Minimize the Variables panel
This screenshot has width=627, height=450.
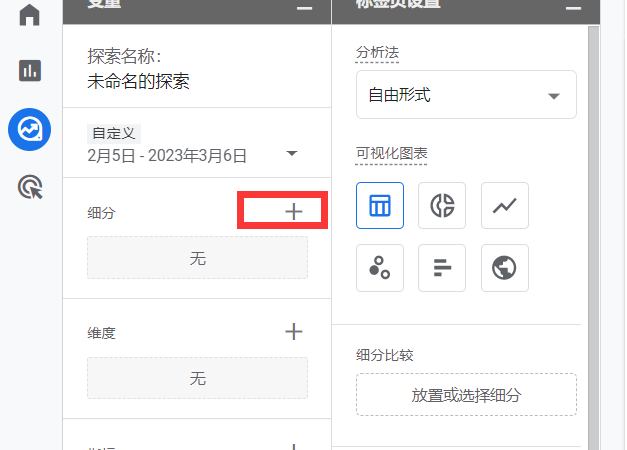point(304,8)
